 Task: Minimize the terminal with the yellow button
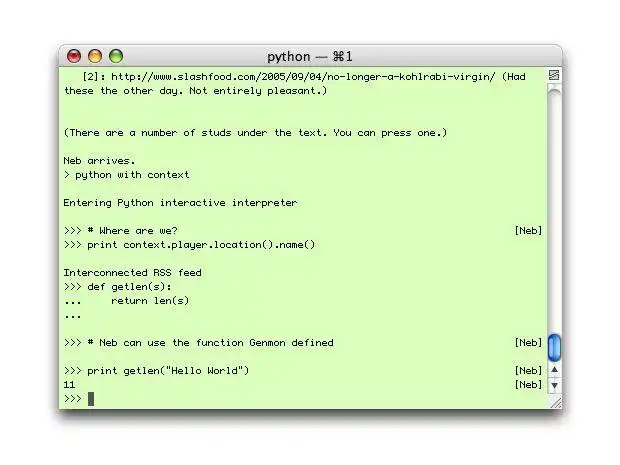coord(95,56)
